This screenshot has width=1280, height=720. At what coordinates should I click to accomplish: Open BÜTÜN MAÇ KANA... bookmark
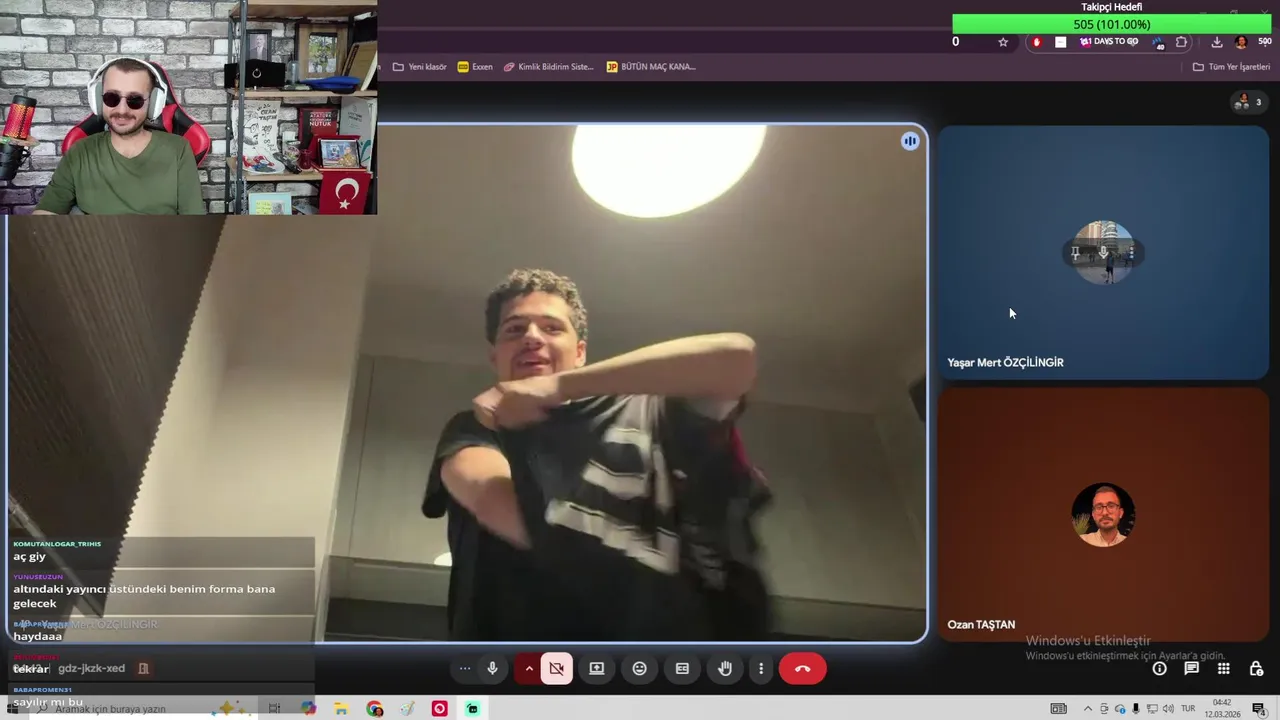651,67
